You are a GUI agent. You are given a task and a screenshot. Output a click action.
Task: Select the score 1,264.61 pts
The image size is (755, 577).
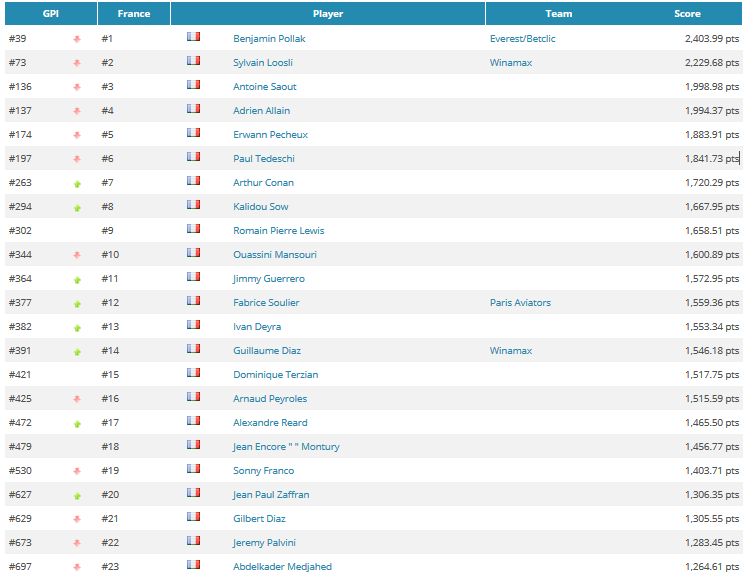[x=712, y=566]
